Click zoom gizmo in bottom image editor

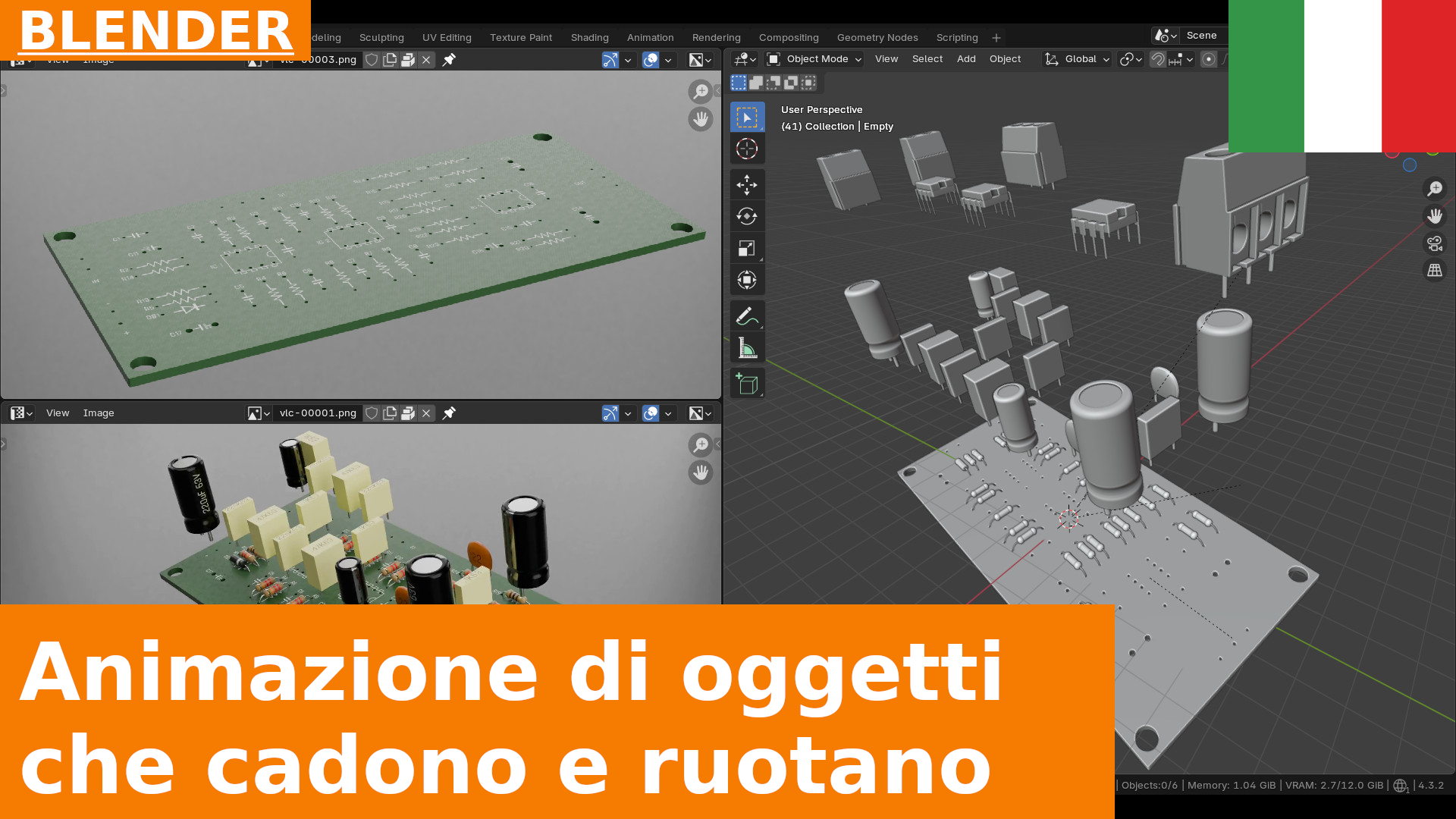coord(701,444)
